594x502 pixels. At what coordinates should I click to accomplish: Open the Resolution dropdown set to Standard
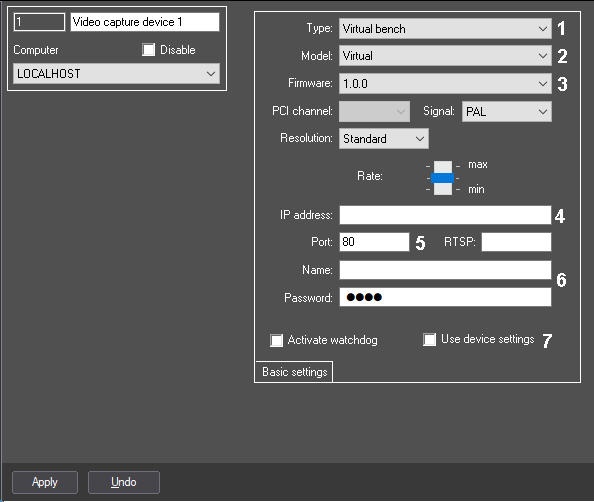pos(384,139)
